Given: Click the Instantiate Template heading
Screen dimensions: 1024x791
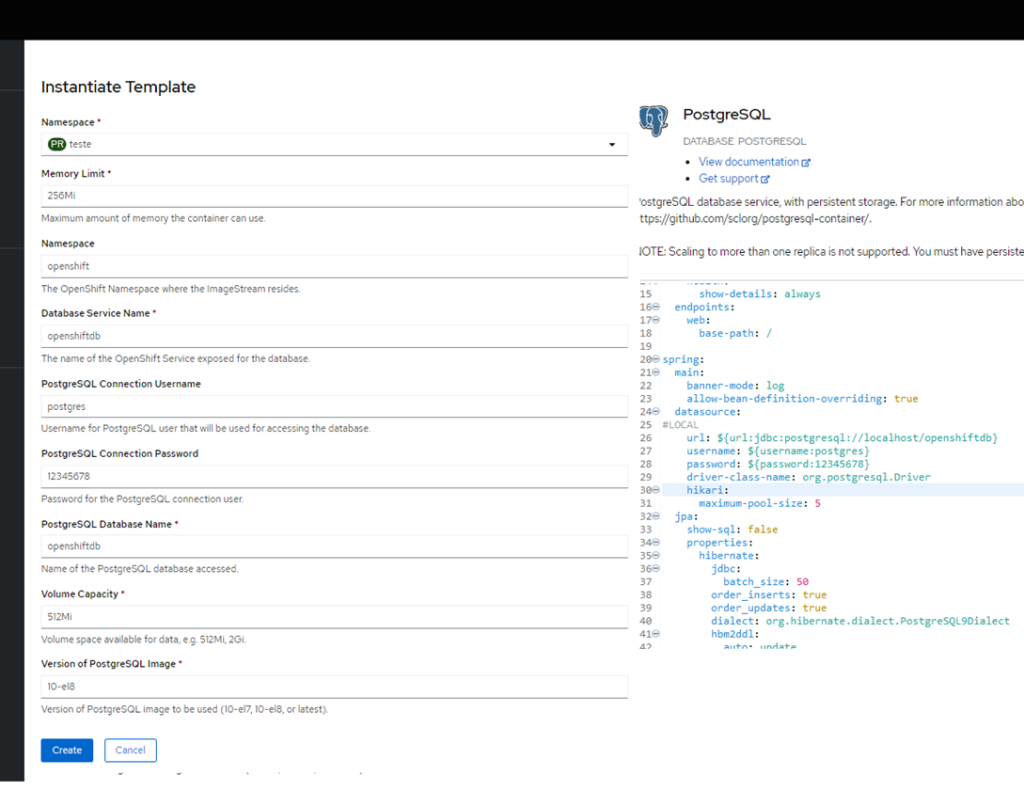Looking at the screenshot, I should pos(118,87).
